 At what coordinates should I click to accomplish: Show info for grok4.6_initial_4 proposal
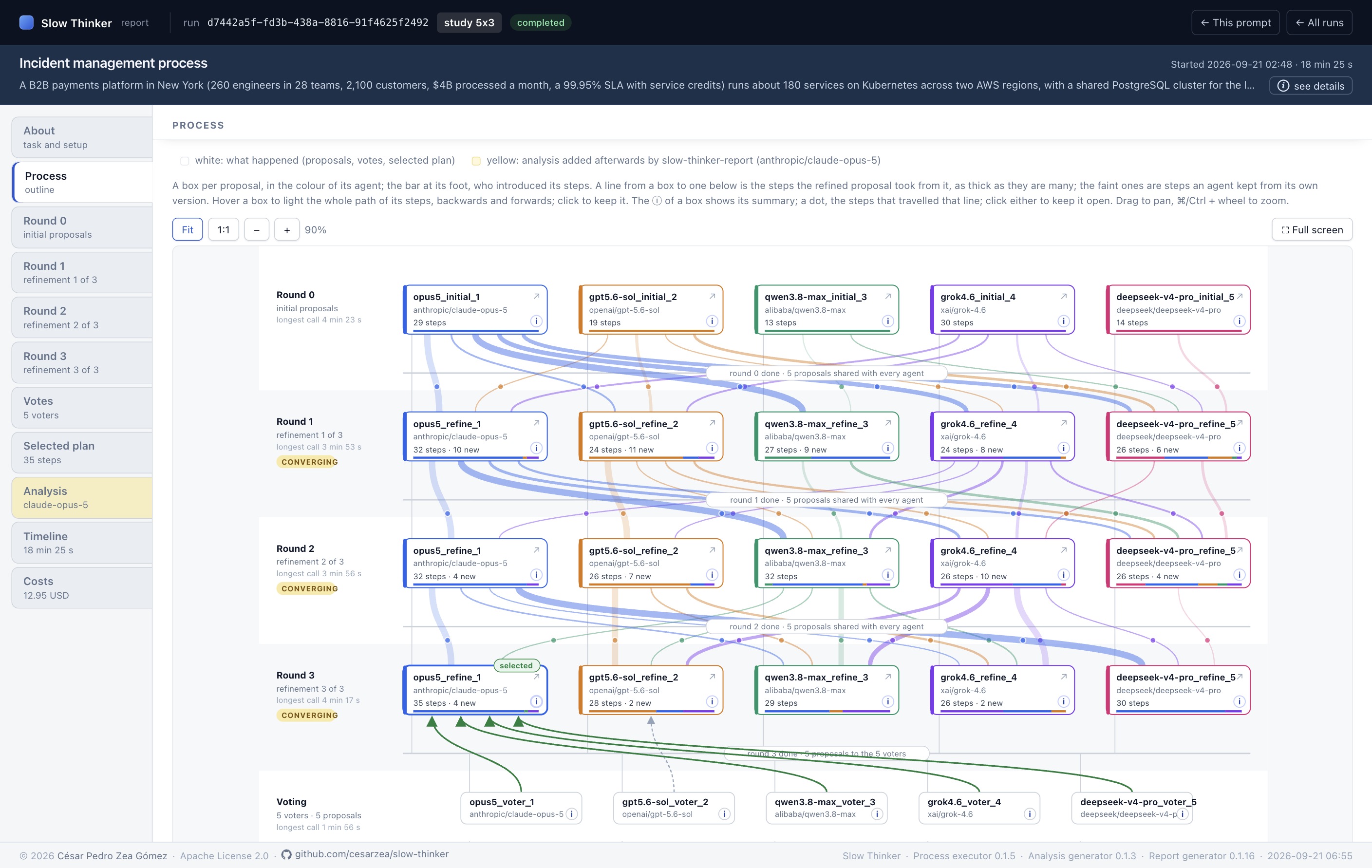(1063, 321)
